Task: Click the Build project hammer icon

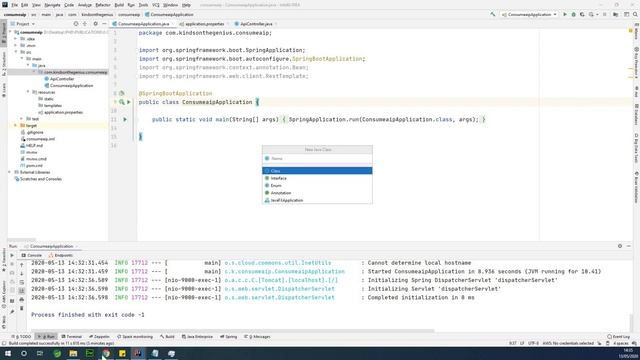Action: pyautogui.click(x=493, y=14)
